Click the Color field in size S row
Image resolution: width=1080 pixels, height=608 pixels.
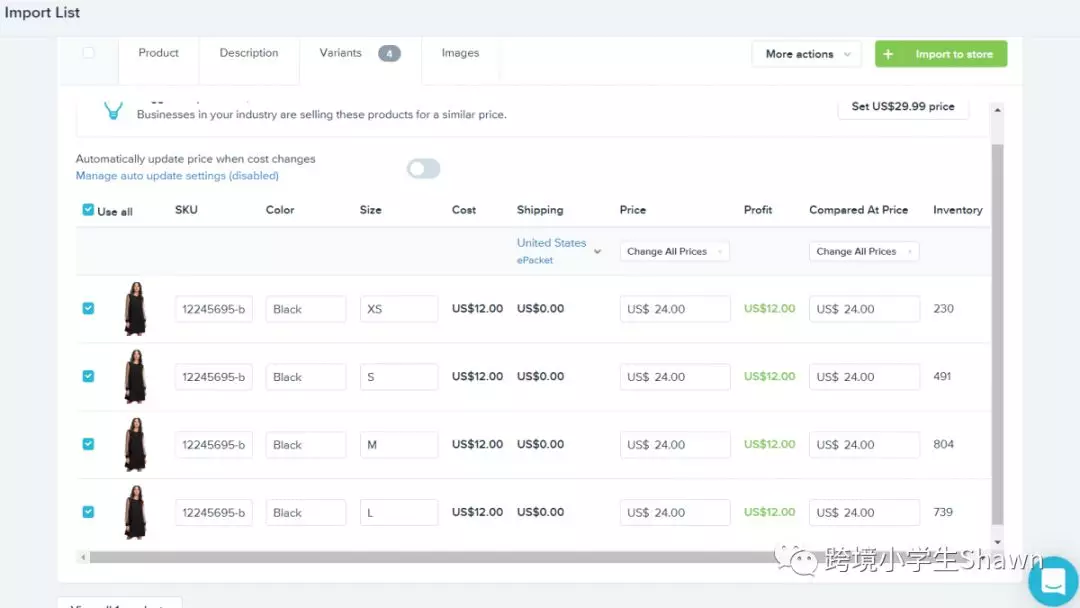pos(306,377)
